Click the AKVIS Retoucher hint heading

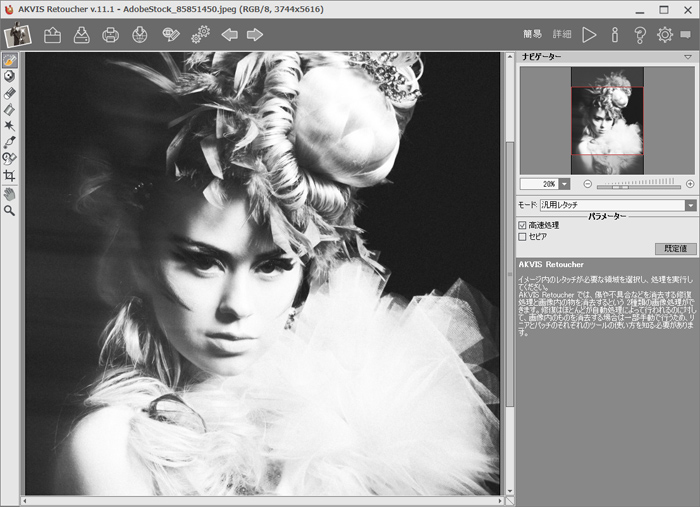[x=551, y=265]
